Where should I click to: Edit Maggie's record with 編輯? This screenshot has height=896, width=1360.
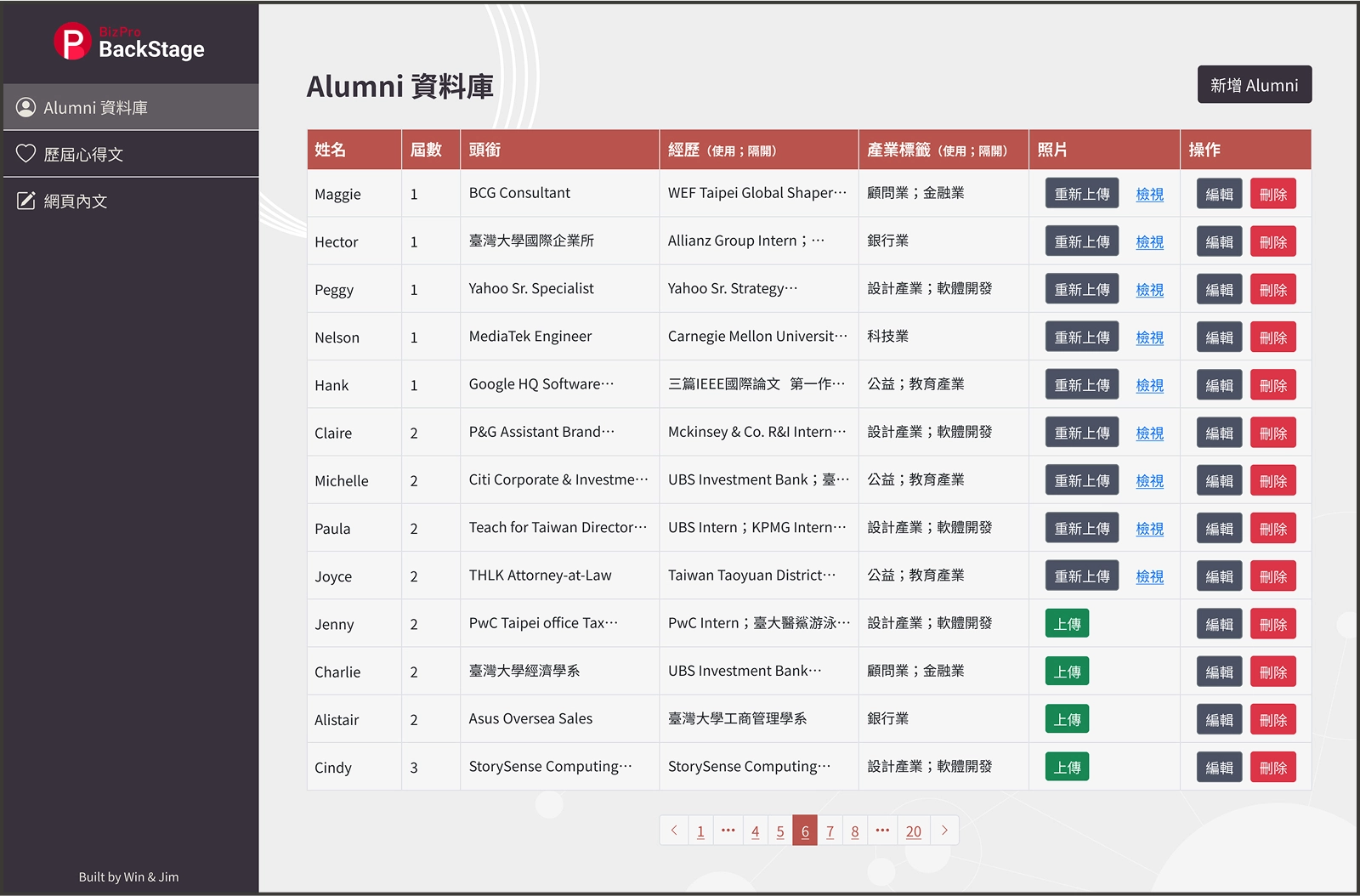(x=1220, y=194)
